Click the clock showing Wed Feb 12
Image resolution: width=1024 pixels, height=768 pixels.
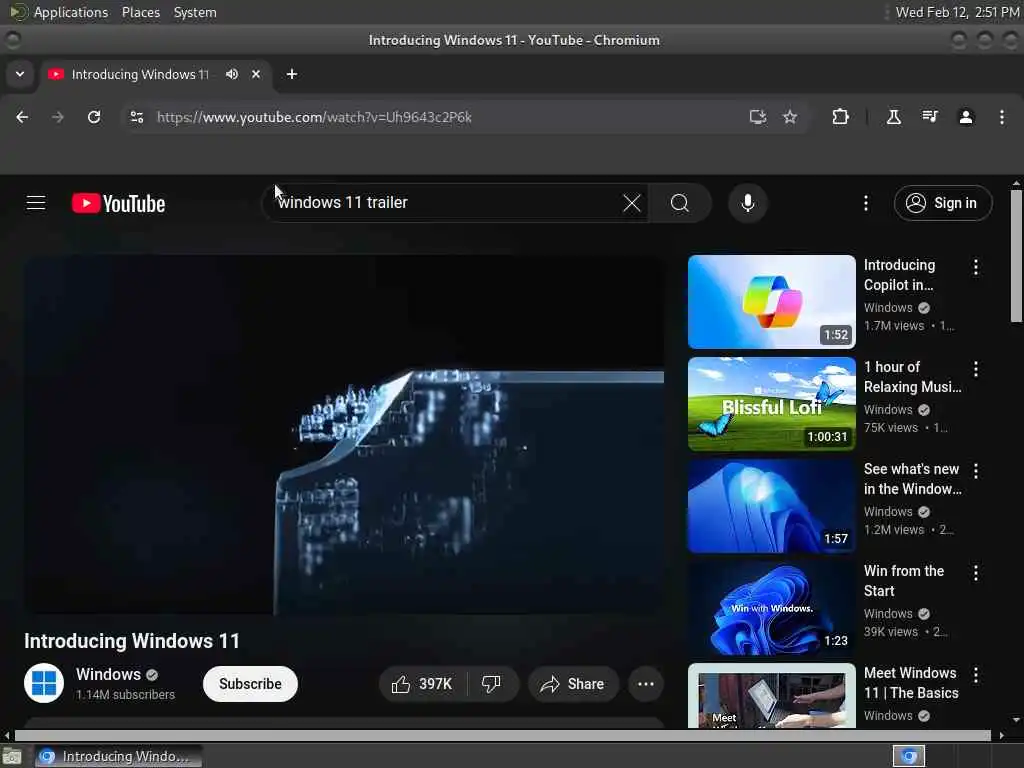(957, 12)
